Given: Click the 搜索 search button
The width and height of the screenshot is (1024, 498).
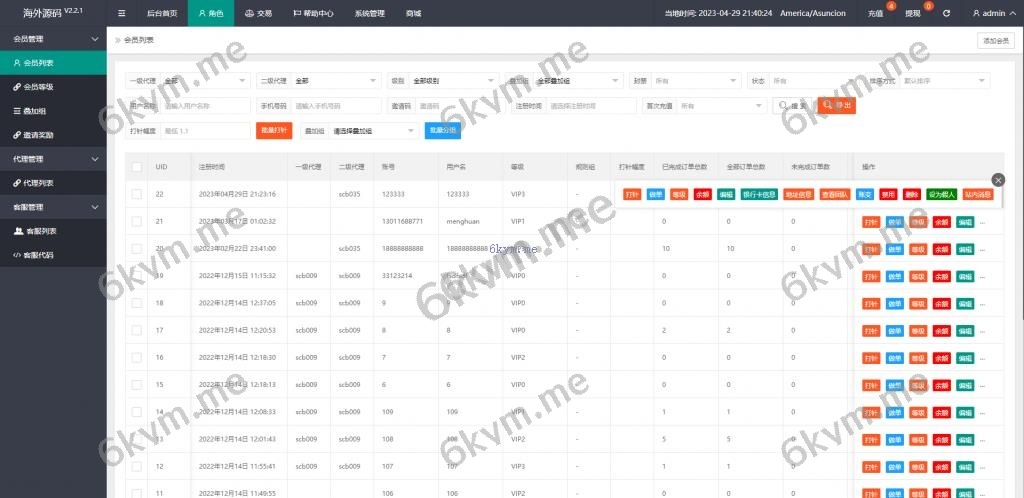Looking at the screenshot, I should pyautogui.click(x=793, y=105).
